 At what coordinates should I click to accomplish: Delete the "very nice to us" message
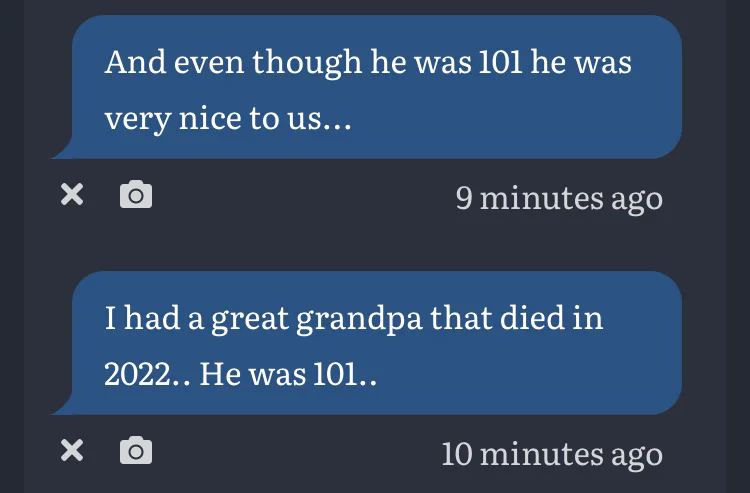tap(71, 195)
